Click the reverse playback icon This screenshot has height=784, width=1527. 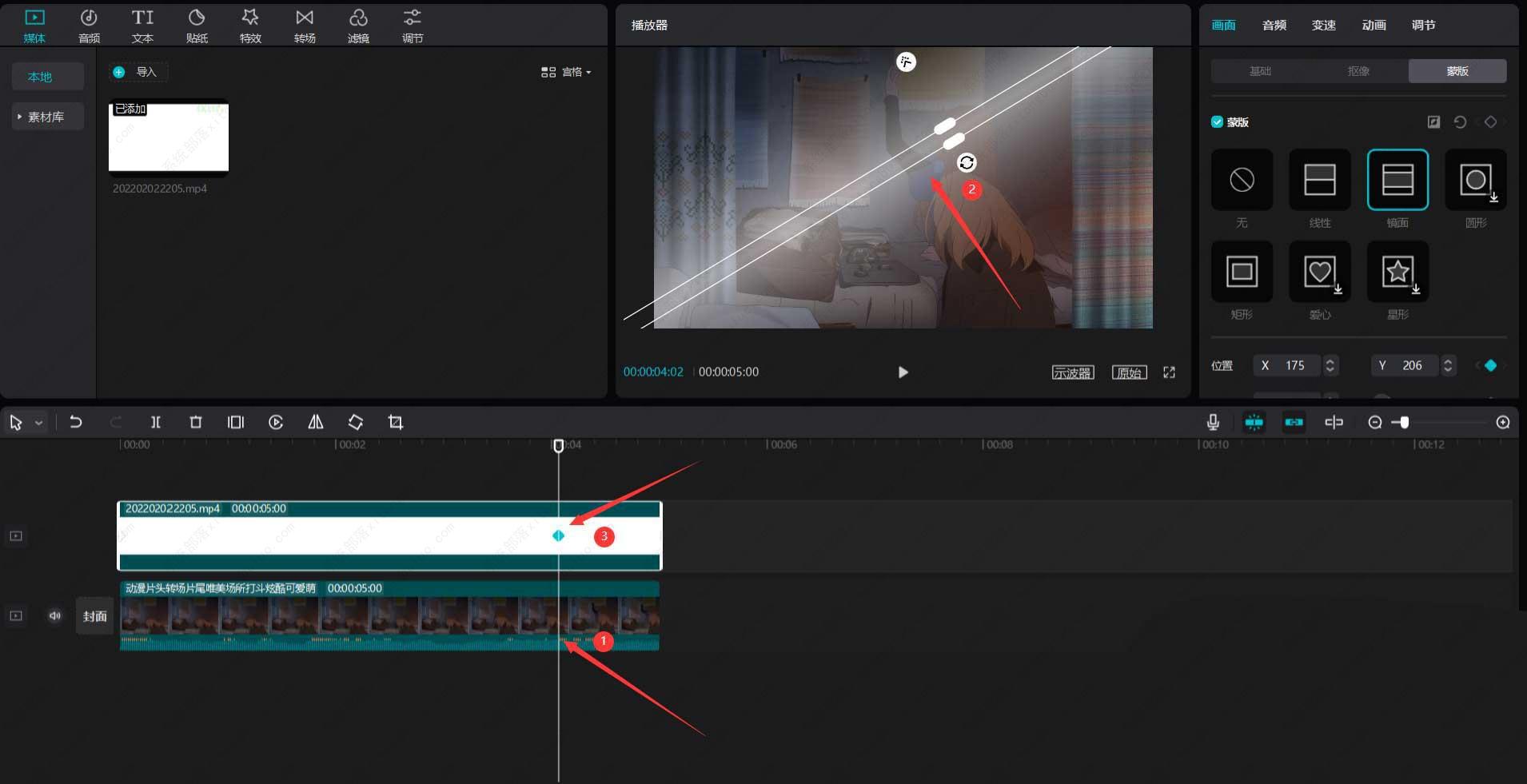pyautogui.click(x=276, y=422)
